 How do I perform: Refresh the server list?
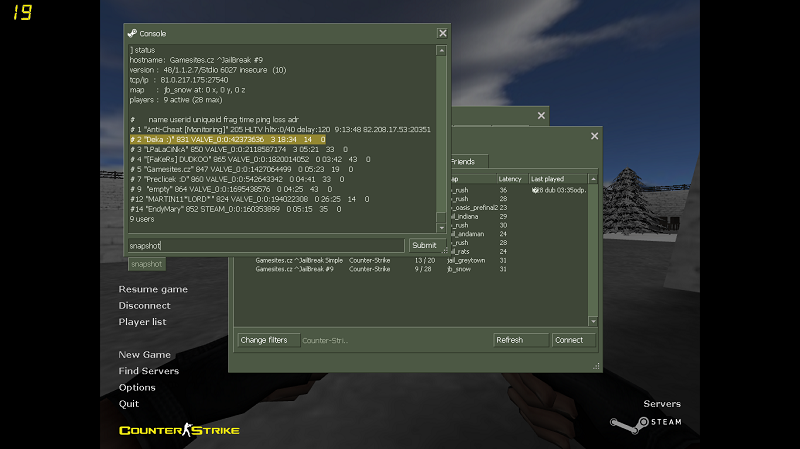[521, 340]
